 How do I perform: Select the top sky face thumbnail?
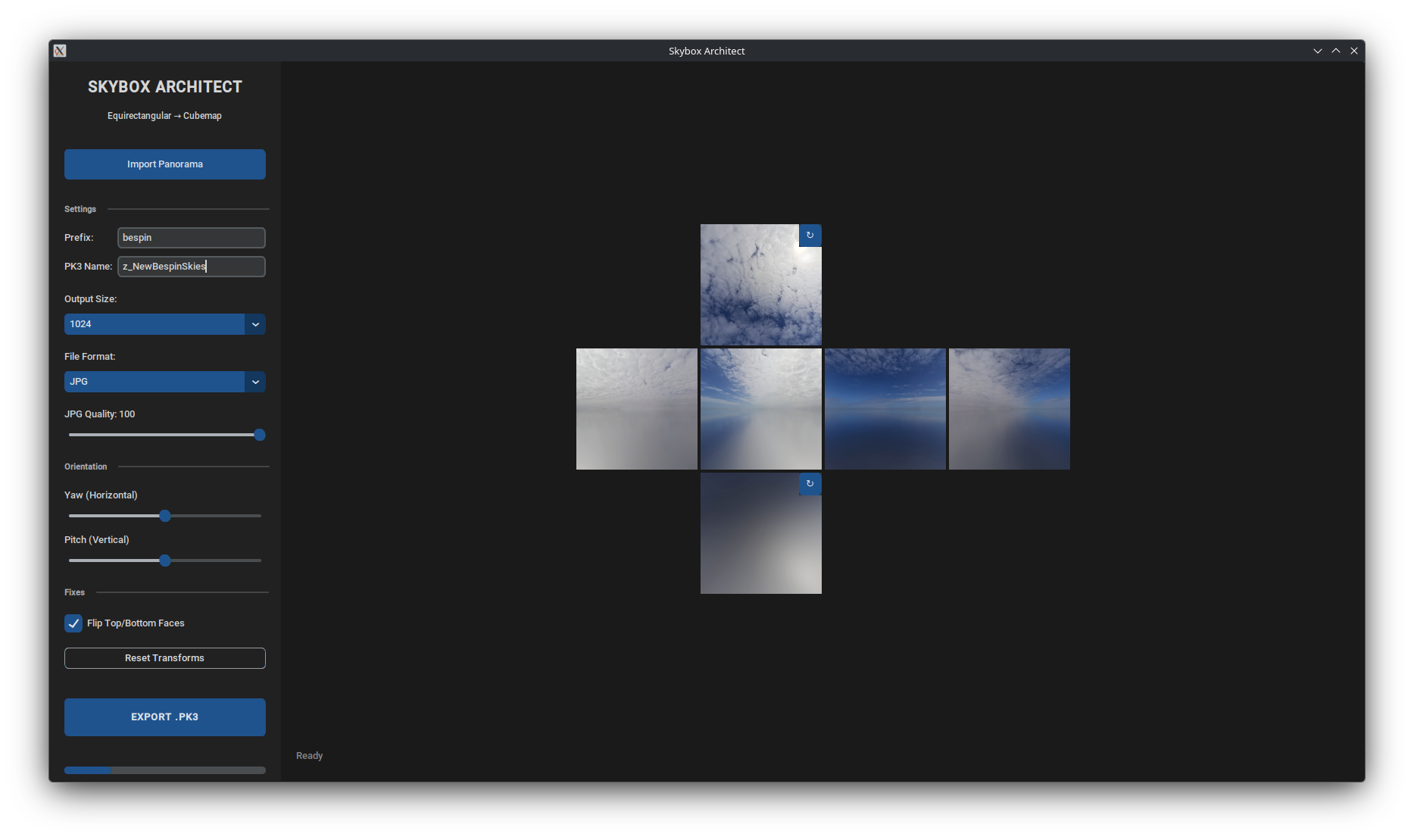[x=760, y=285]
